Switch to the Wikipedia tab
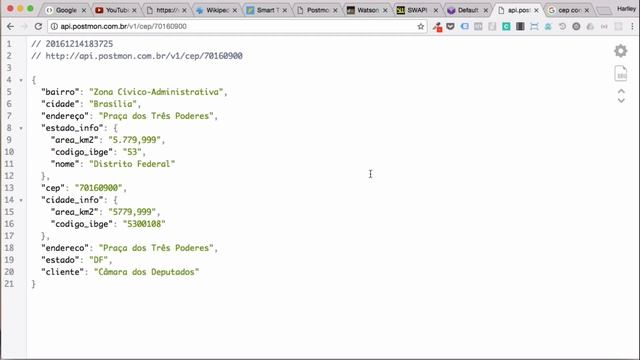640x360 pixels. coord(216,10)
